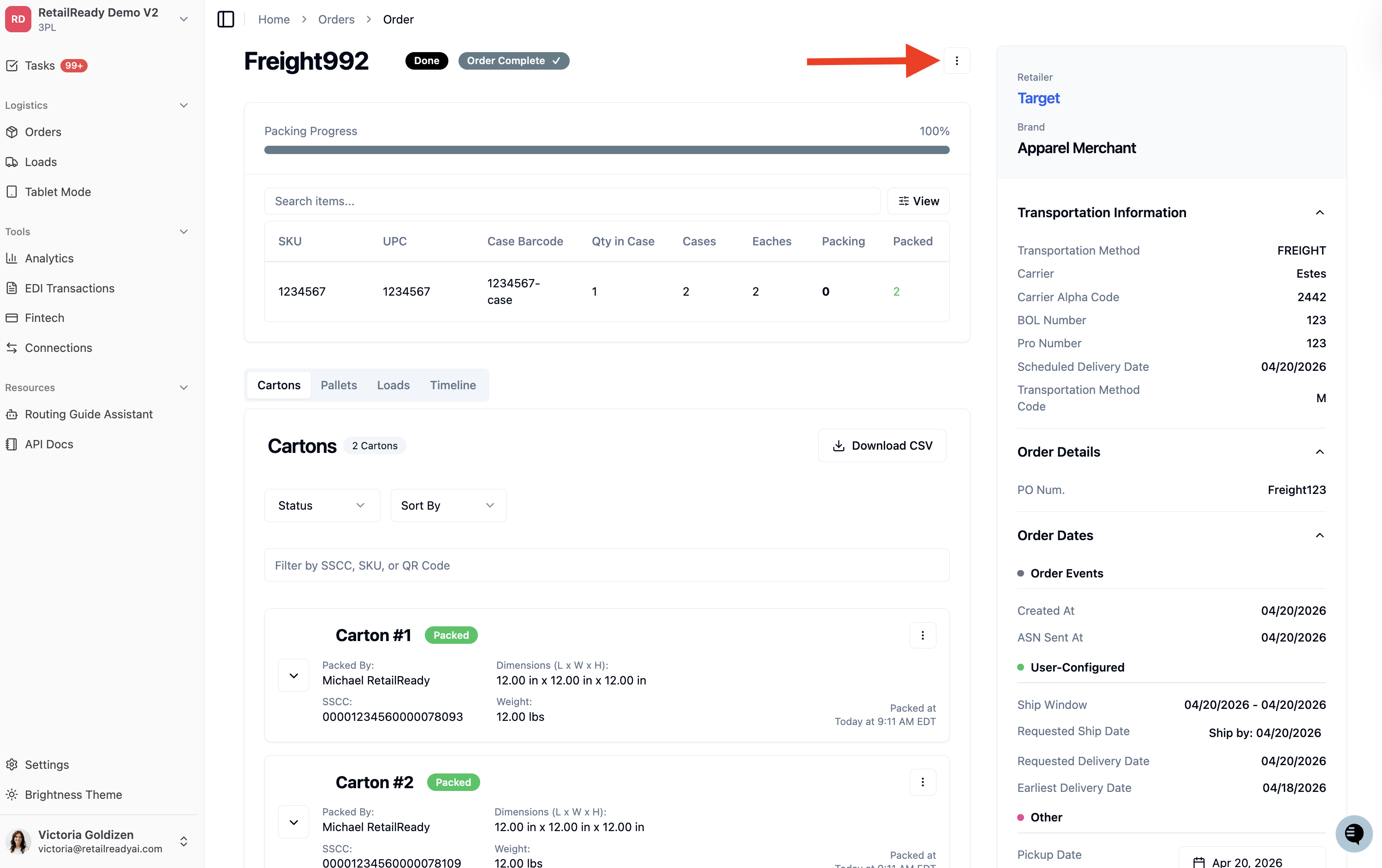Click the Download CSV button
The width and height of the screenshot is (1382, 868).
coord(882,446)
